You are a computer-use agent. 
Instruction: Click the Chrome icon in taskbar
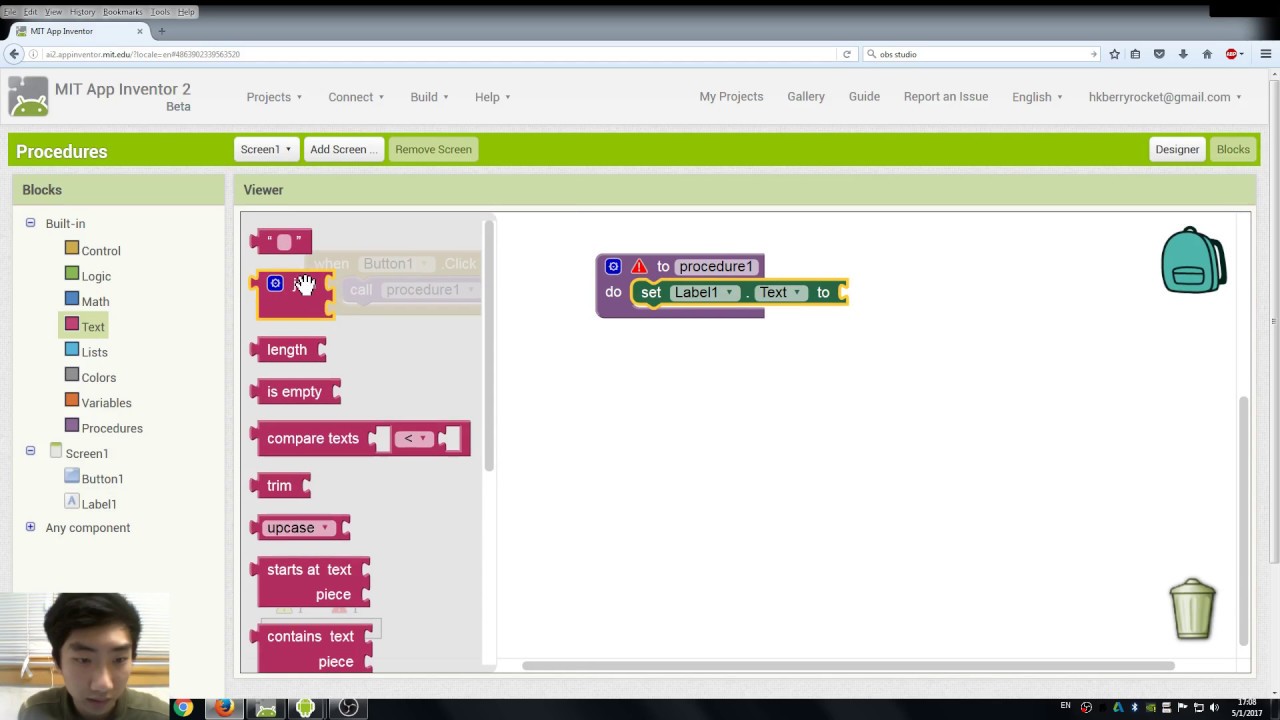click(x=183, y=708)
